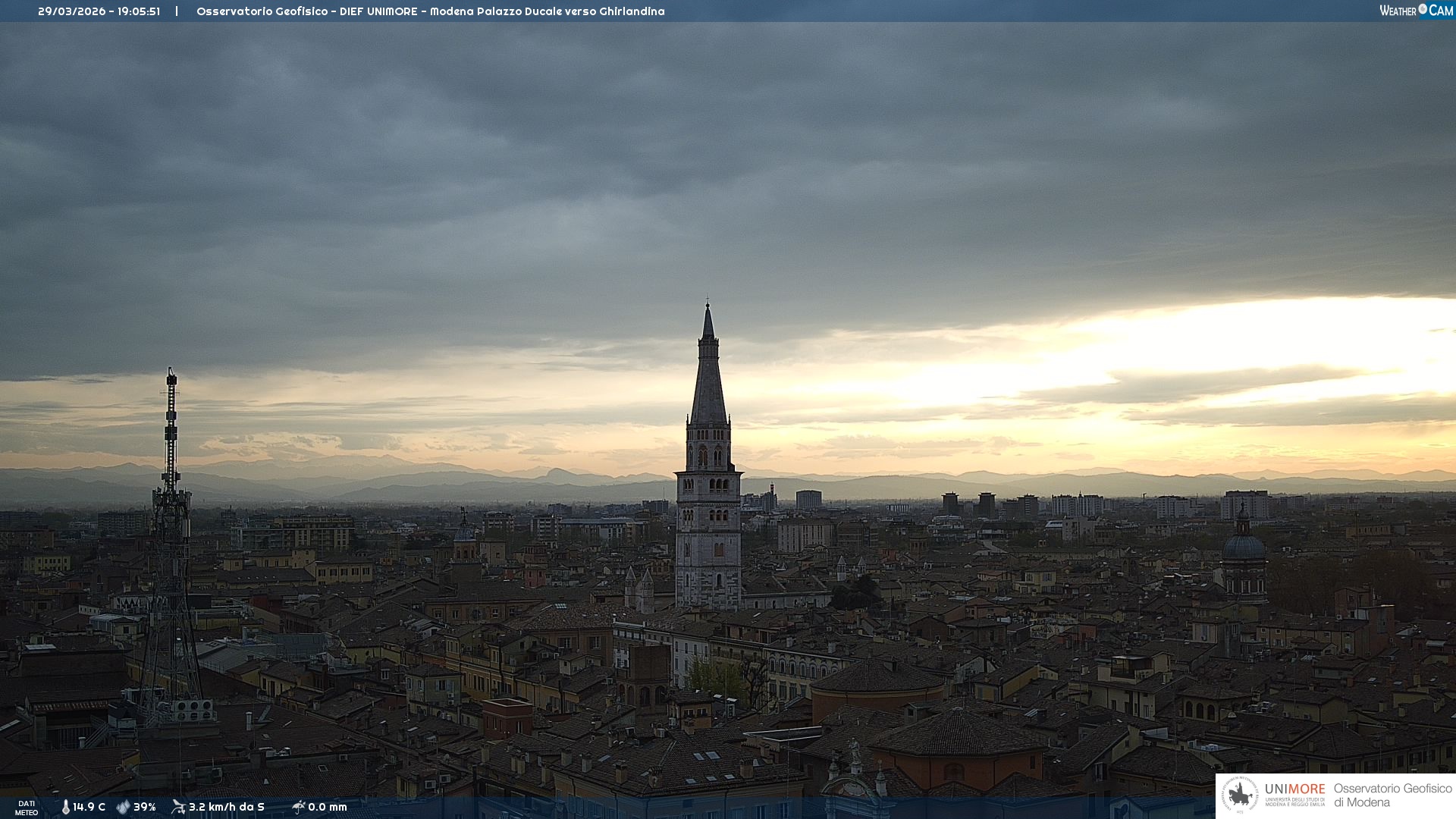
Task: Click the 39% humidity value
Action: click(145, 807)
